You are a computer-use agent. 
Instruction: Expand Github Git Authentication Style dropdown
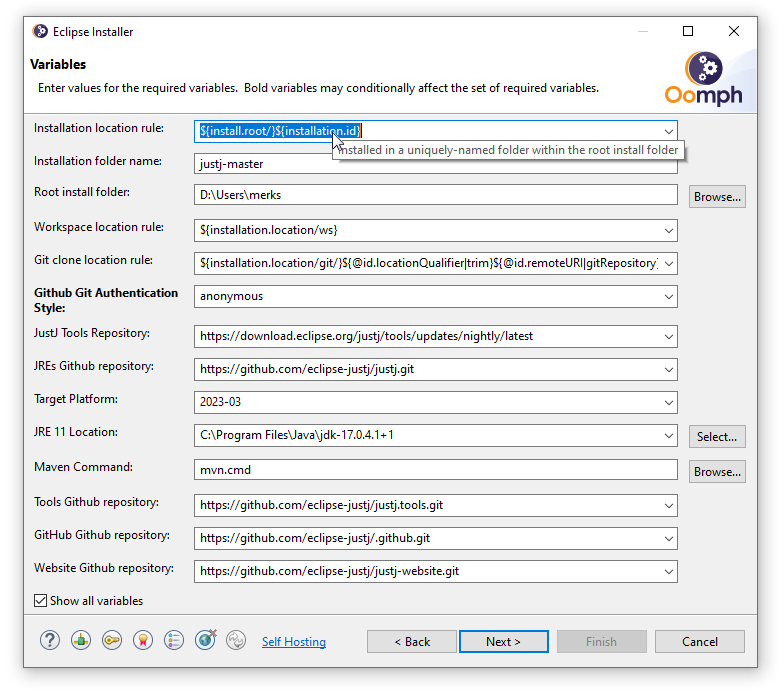pos(667,297)
